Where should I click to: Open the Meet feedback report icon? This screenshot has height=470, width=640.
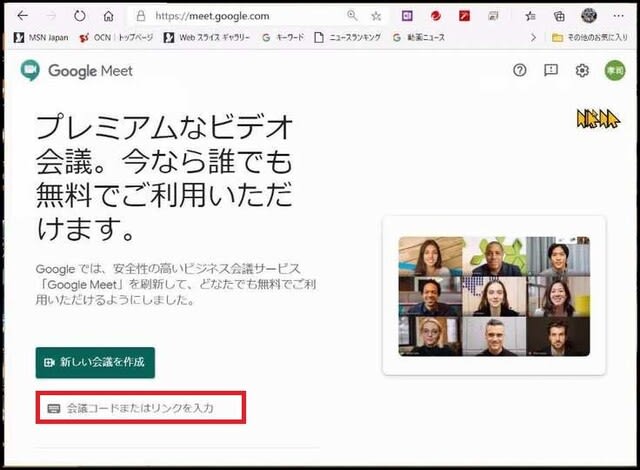(x=551, y=71)
